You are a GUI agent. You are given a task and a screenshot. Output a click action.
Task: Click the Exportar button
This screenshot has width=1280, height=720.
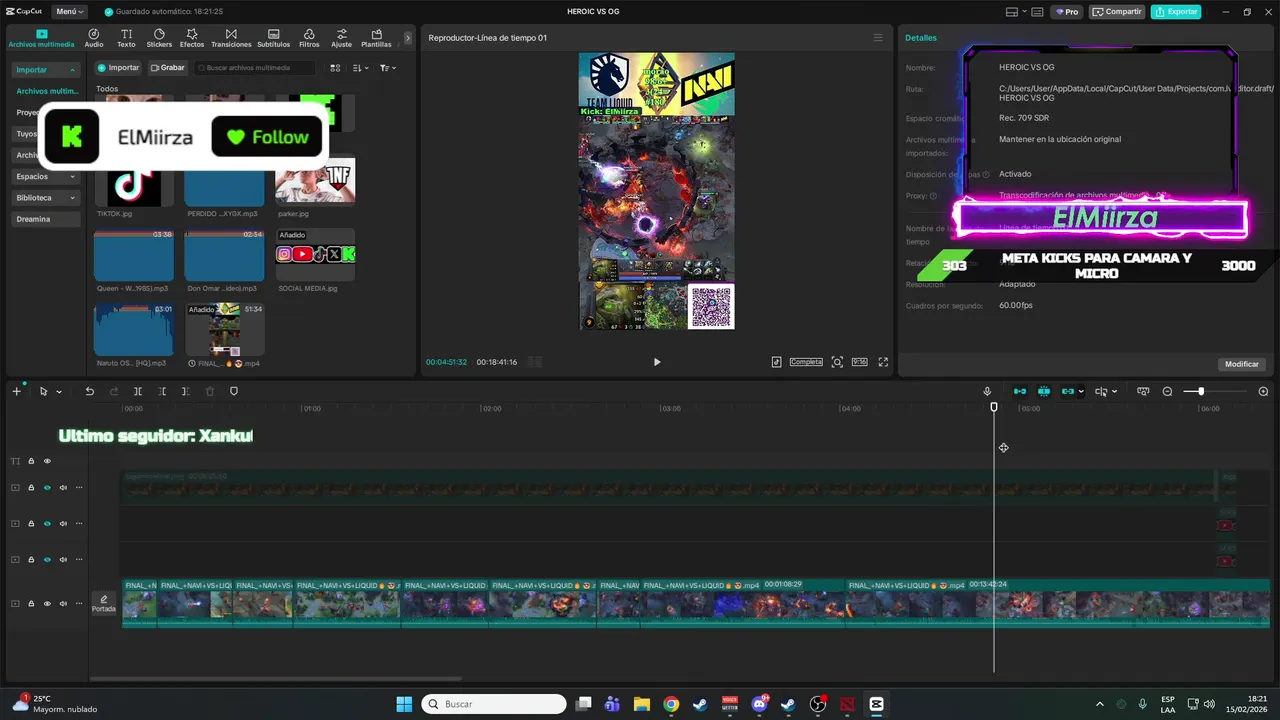tap(1176, 12)
